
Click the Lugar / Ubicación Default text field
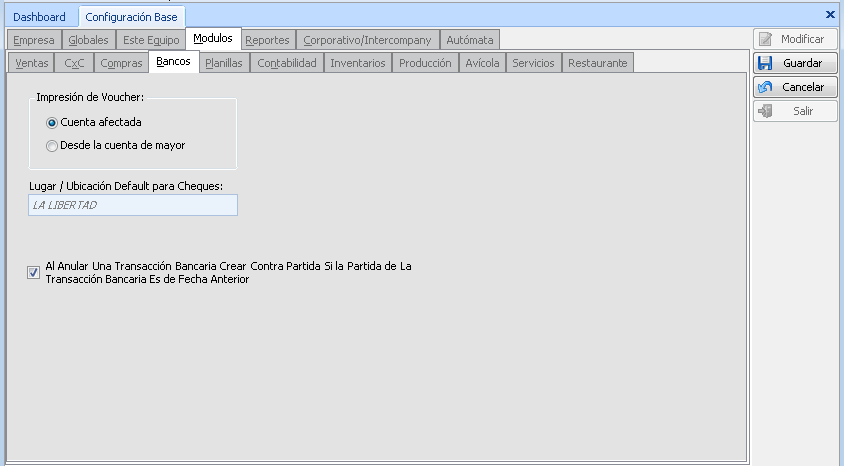pyautogui.click(x=133, y=205)
